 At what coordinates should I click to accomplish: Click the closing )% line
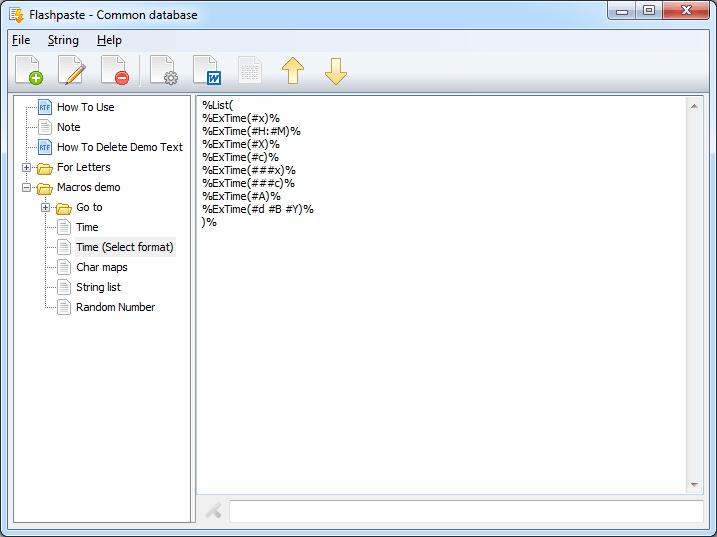(x=209, y=222)
